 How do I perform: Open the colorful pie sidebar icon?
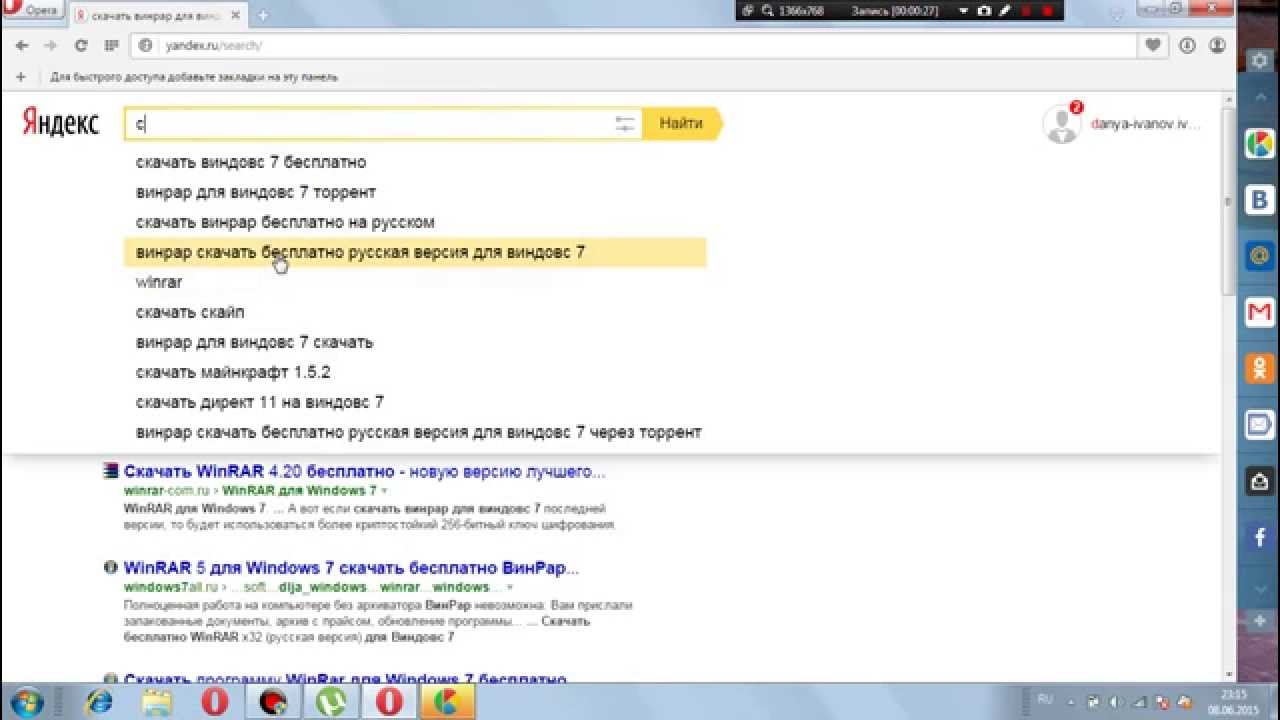pyautogui.click(x=1259, y=143)
